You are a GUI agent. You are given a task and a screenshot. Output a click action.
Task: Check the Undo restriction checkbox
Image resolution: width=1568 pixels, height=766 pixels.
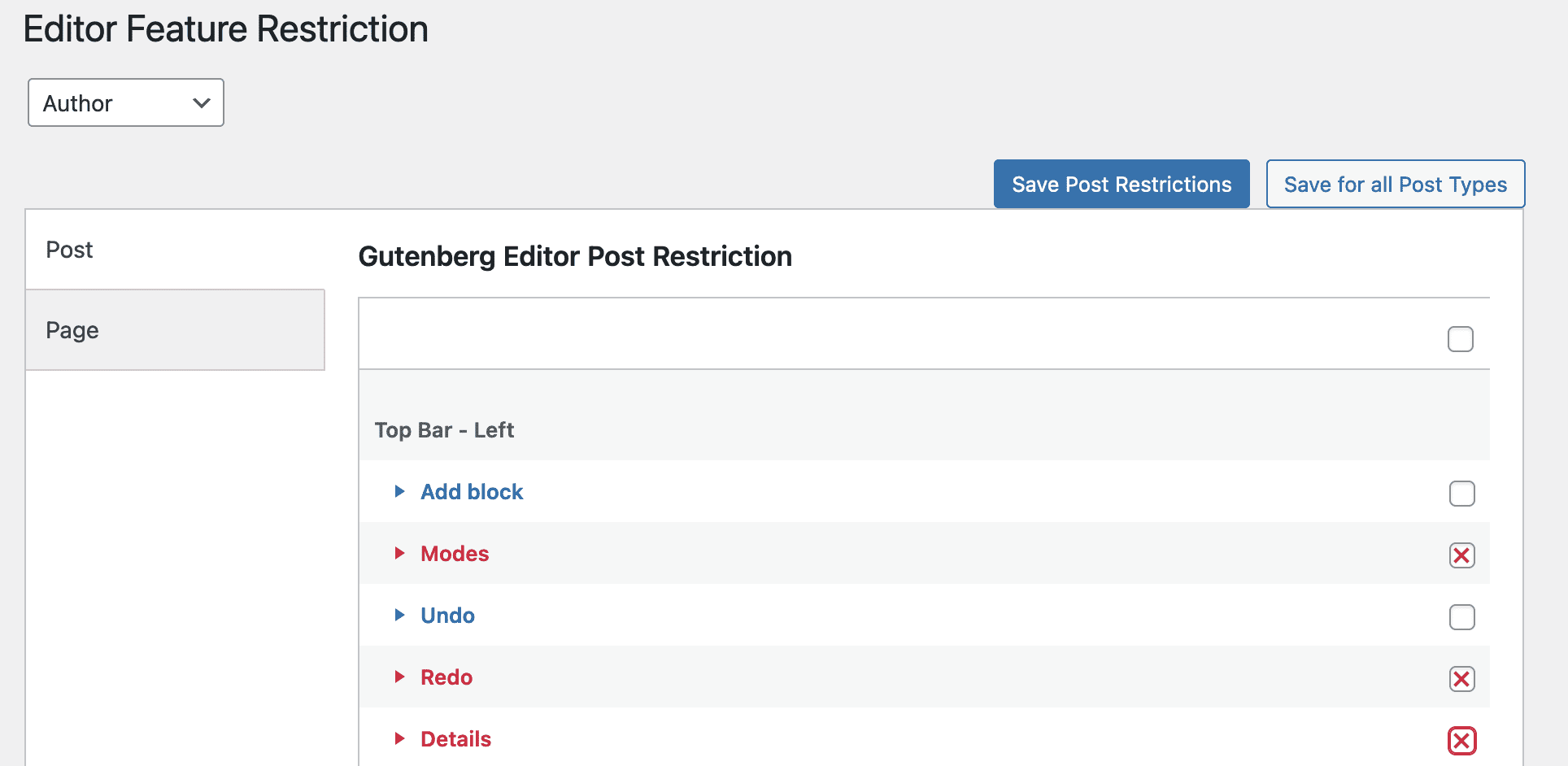point(1461,617)
